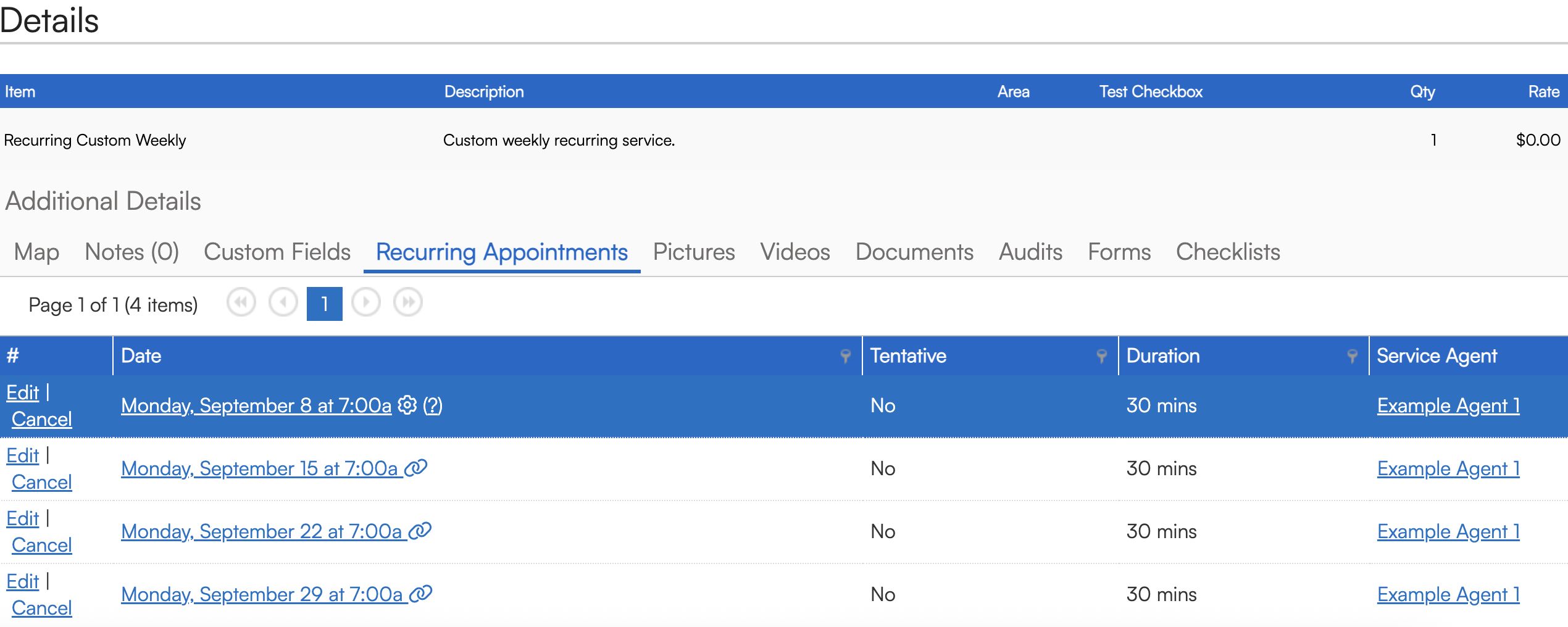Jump to last page of appointments
This screenshot has width=1568, height=627.
pyautogui.click(x=408, y=303)
